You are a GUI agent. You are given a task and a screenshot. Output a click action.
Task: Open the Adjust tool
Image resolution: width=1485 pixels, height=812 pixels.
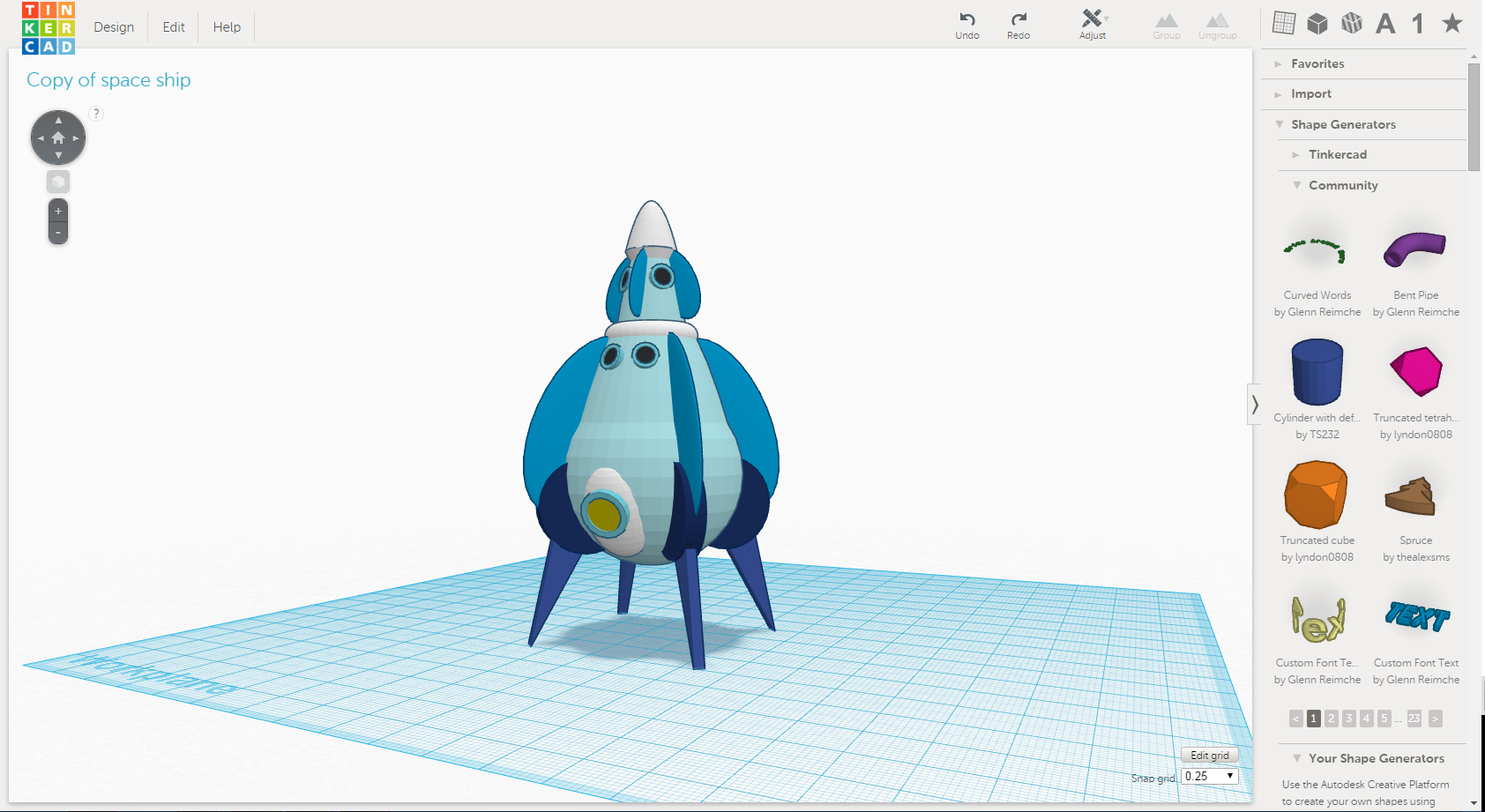[x=1093, y=25]
